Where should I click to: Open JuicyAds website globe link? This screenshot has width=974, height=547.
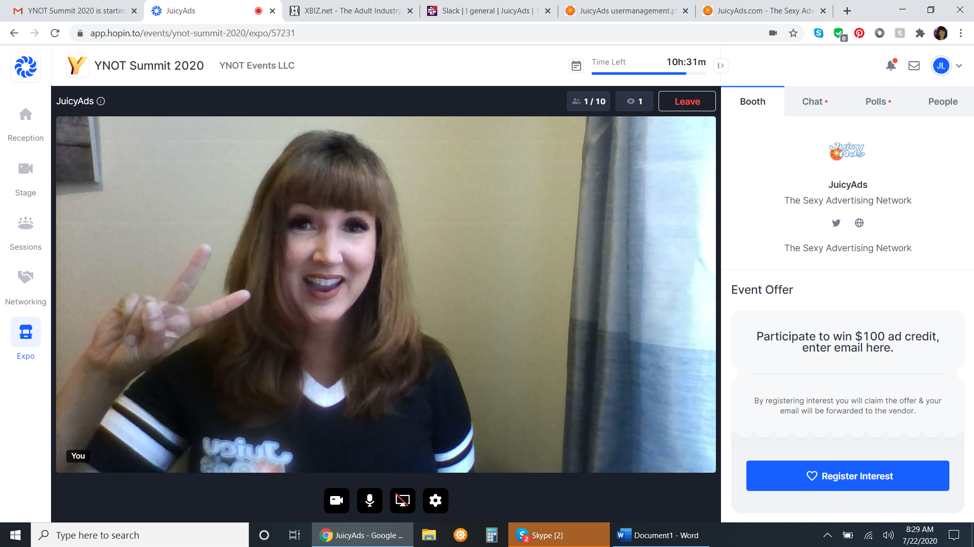click(859, 223)
